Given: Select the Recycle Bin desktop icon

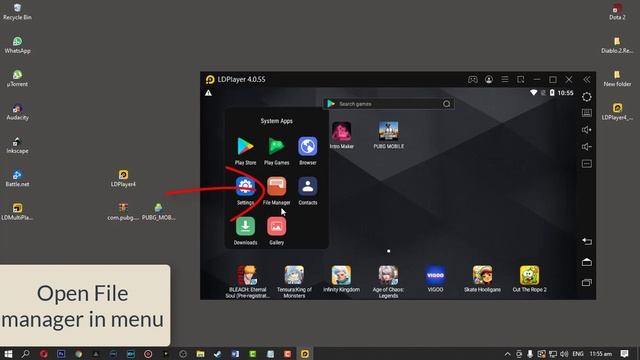Looking at the screenshot, I should click(x=17, y=11).
